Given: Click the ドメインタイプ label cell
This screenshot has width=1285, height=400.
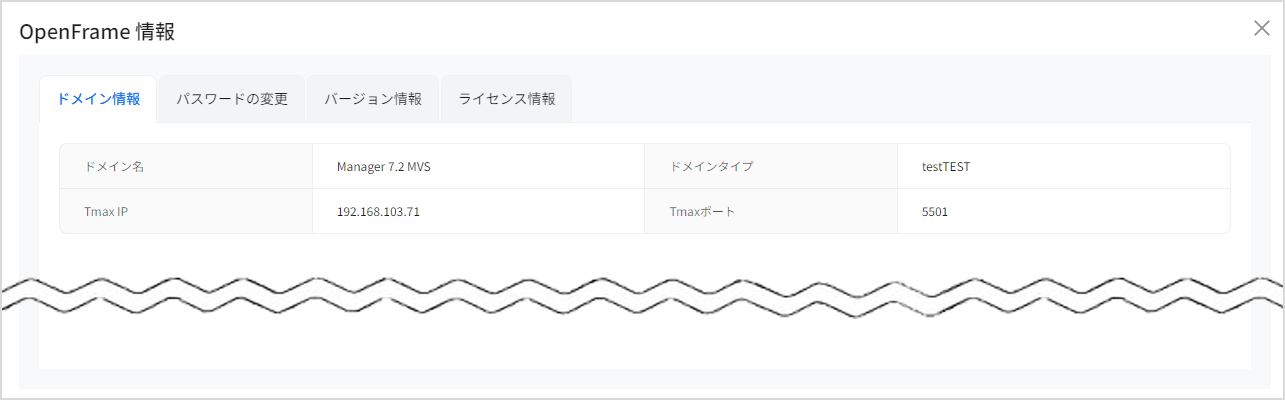Looking at the screenshot, I should [x=711, y=166].
